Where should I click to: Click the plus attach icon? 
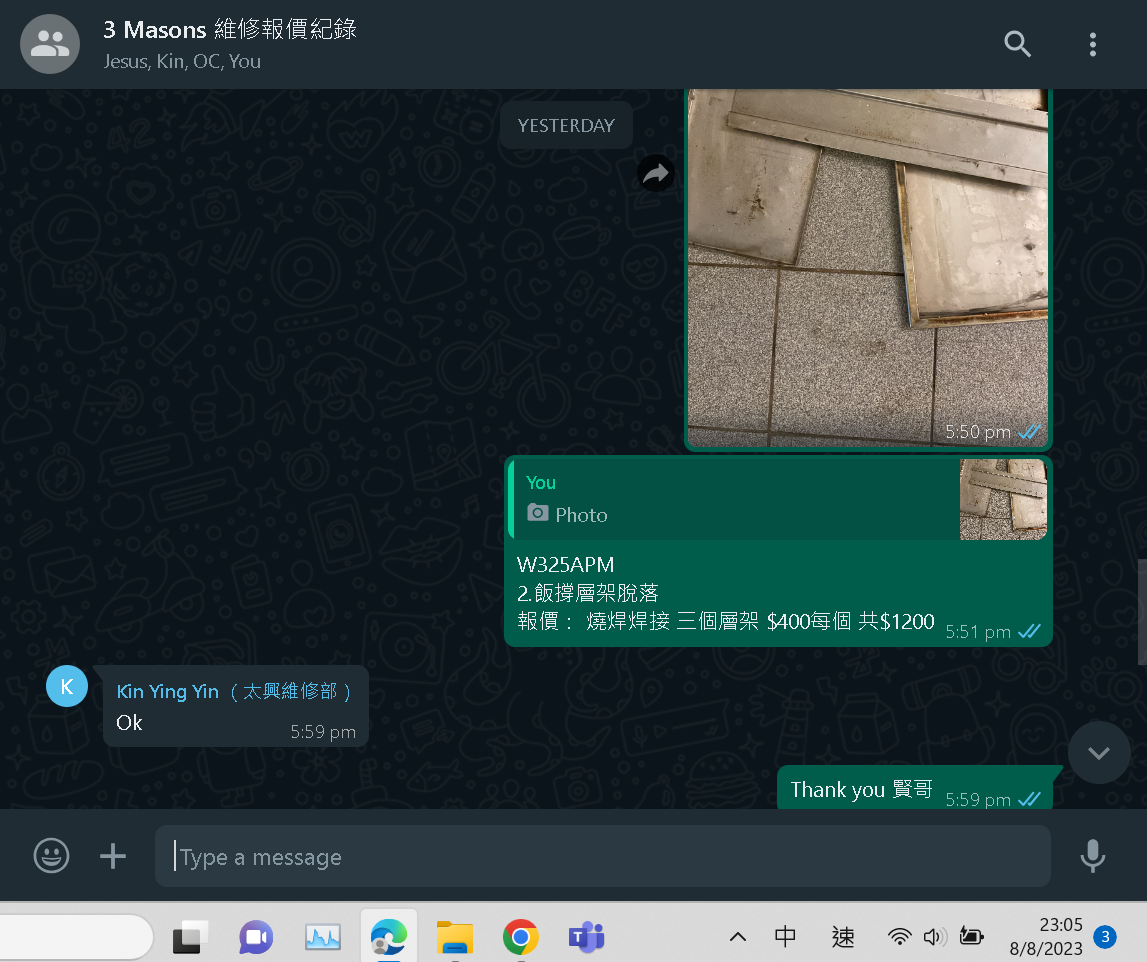[x=113, y=856]
